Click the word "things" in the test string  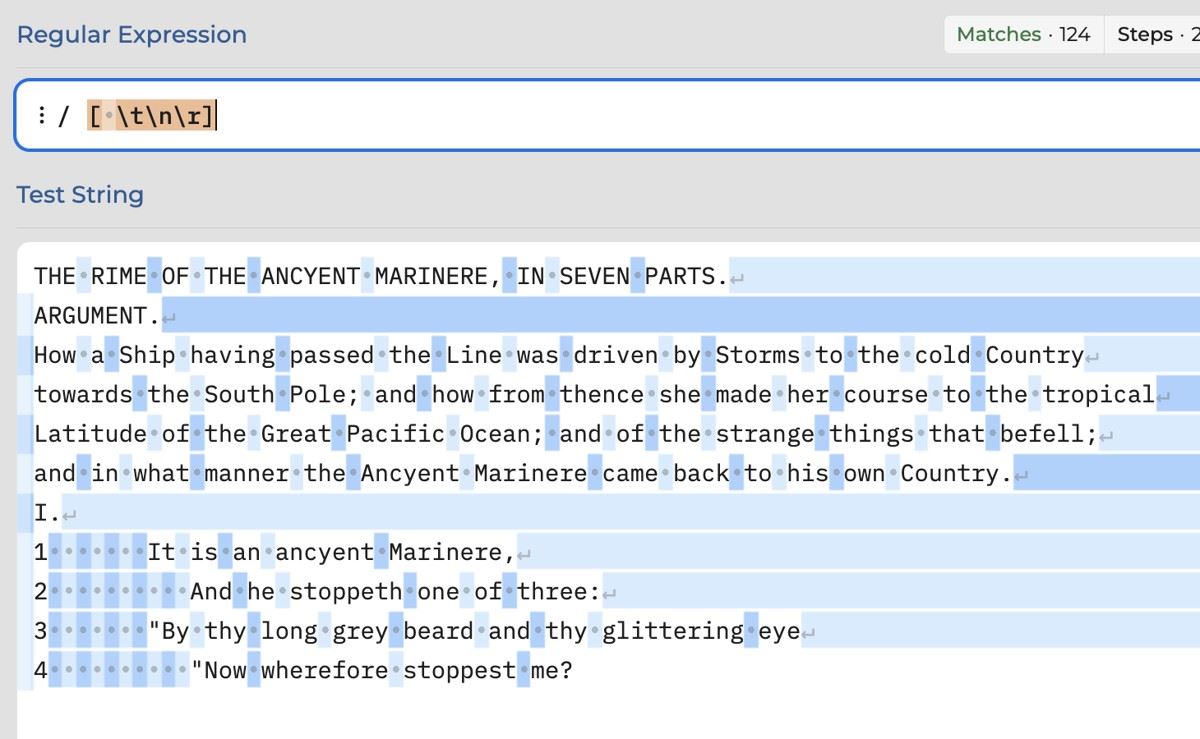point(871,434)
